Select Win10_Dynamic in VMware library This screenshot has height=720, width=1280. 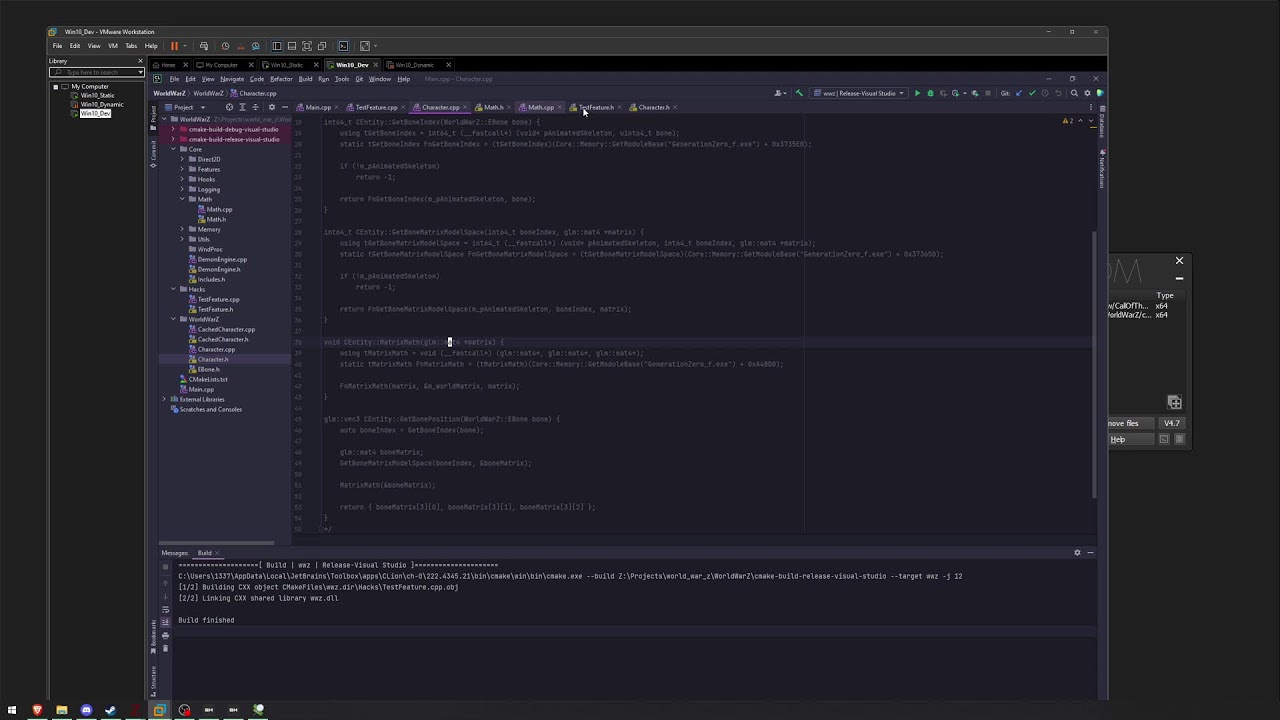[x=102, y=104]
